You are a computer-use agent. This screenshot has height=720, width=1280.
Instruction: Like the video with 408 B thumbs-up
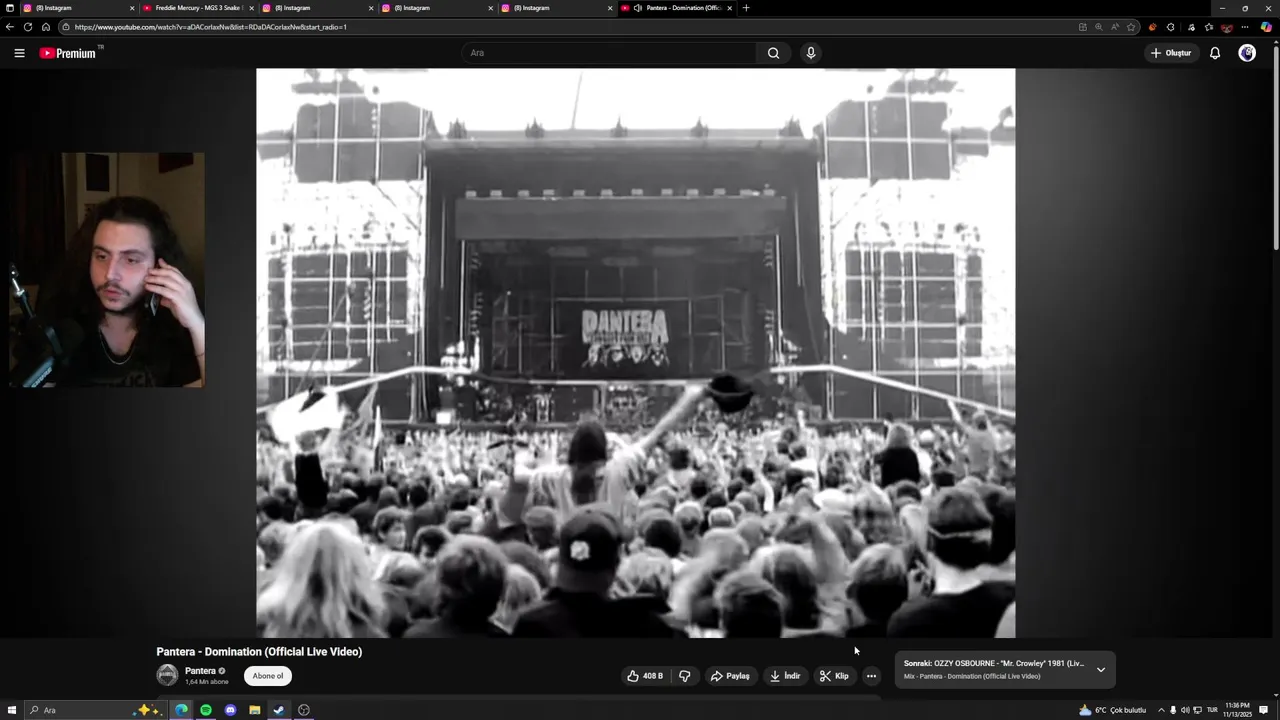coord(645,676)
